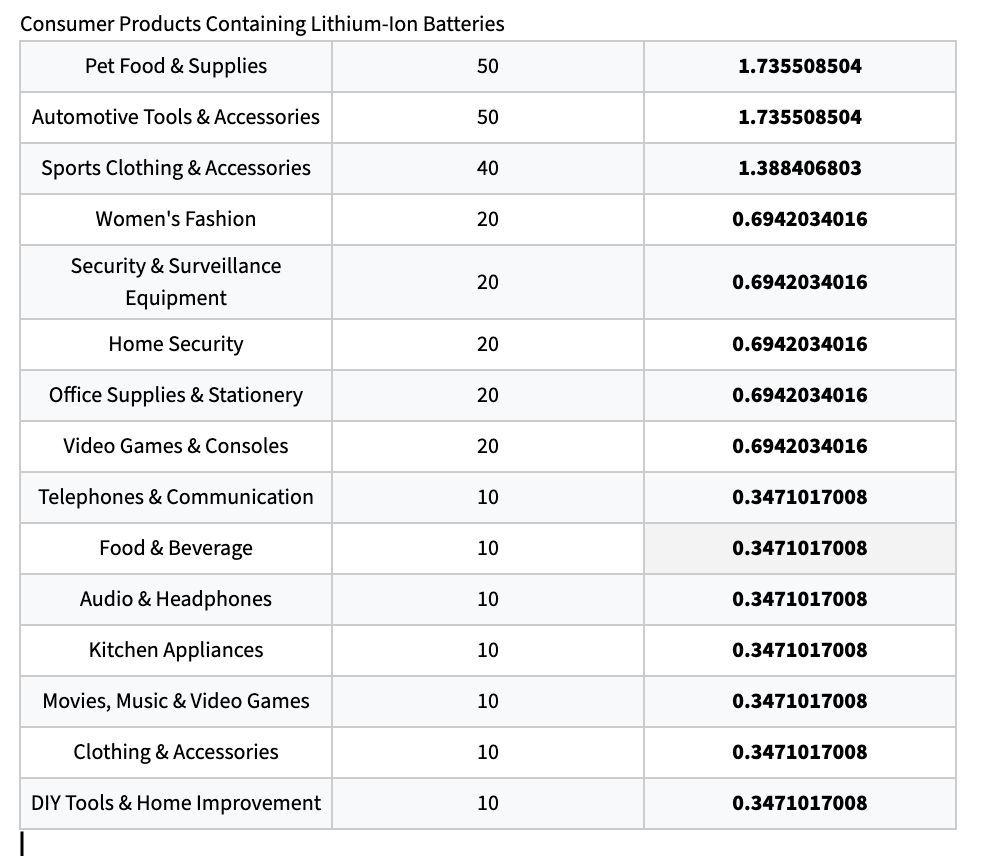Screen dimensions: 992x856
Task: Select the Home Security cell
Action: pyautogui.click(x=176, y=344)
